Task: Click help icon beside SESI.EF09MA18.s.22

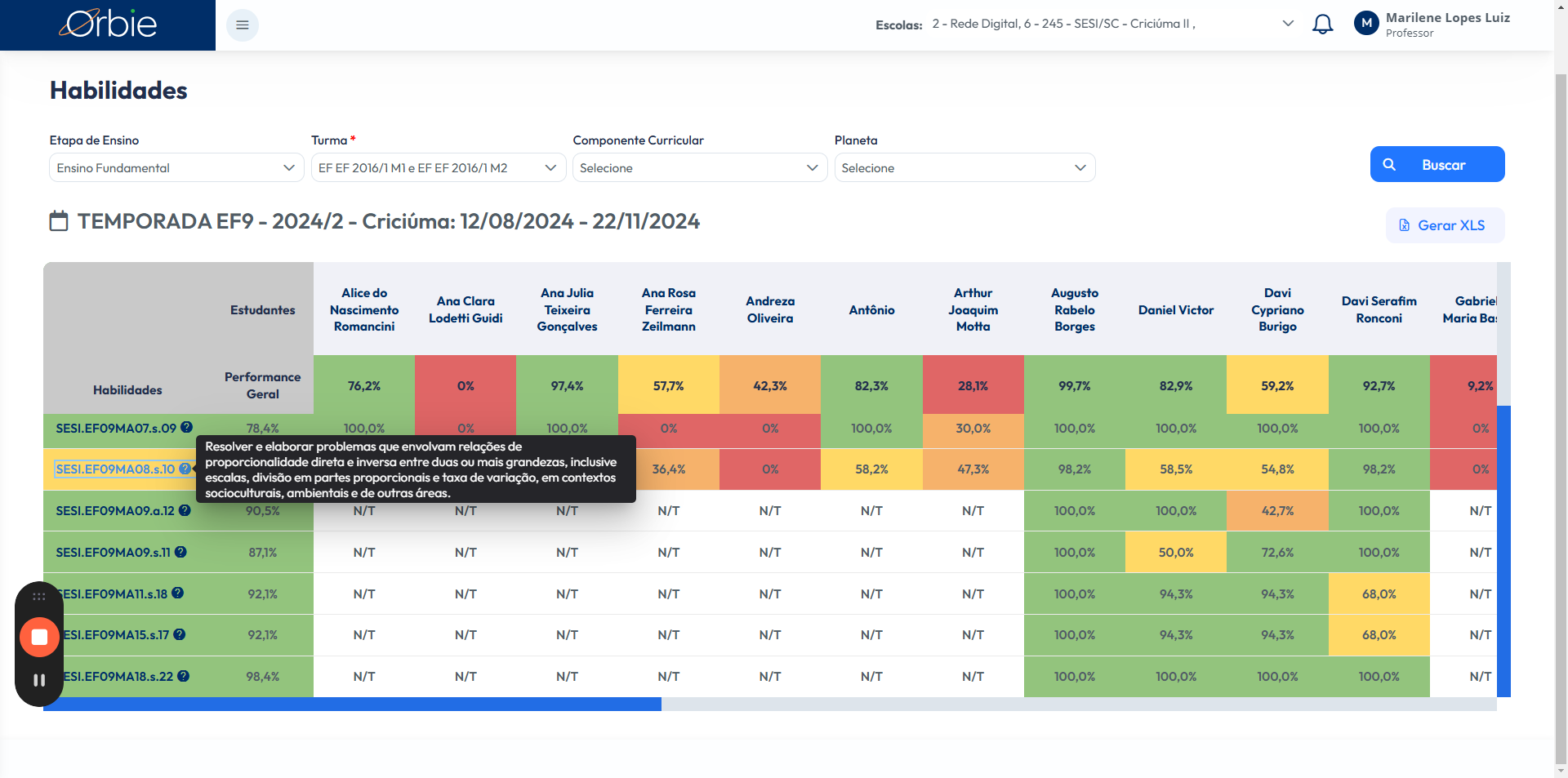Action: 184,676
